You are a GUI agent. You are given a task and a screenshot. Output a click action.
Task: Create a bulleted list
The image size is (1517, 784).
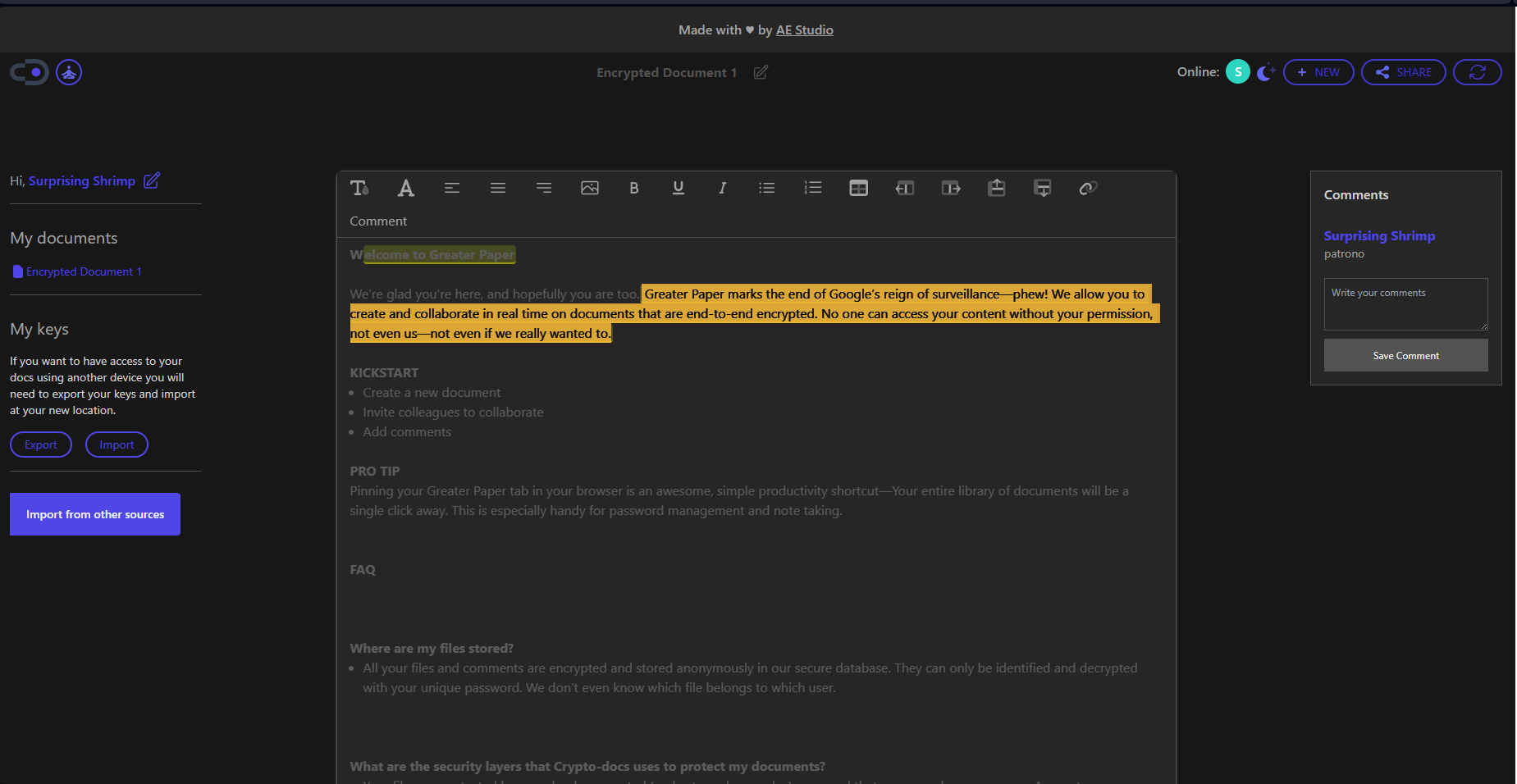point(766,188)
